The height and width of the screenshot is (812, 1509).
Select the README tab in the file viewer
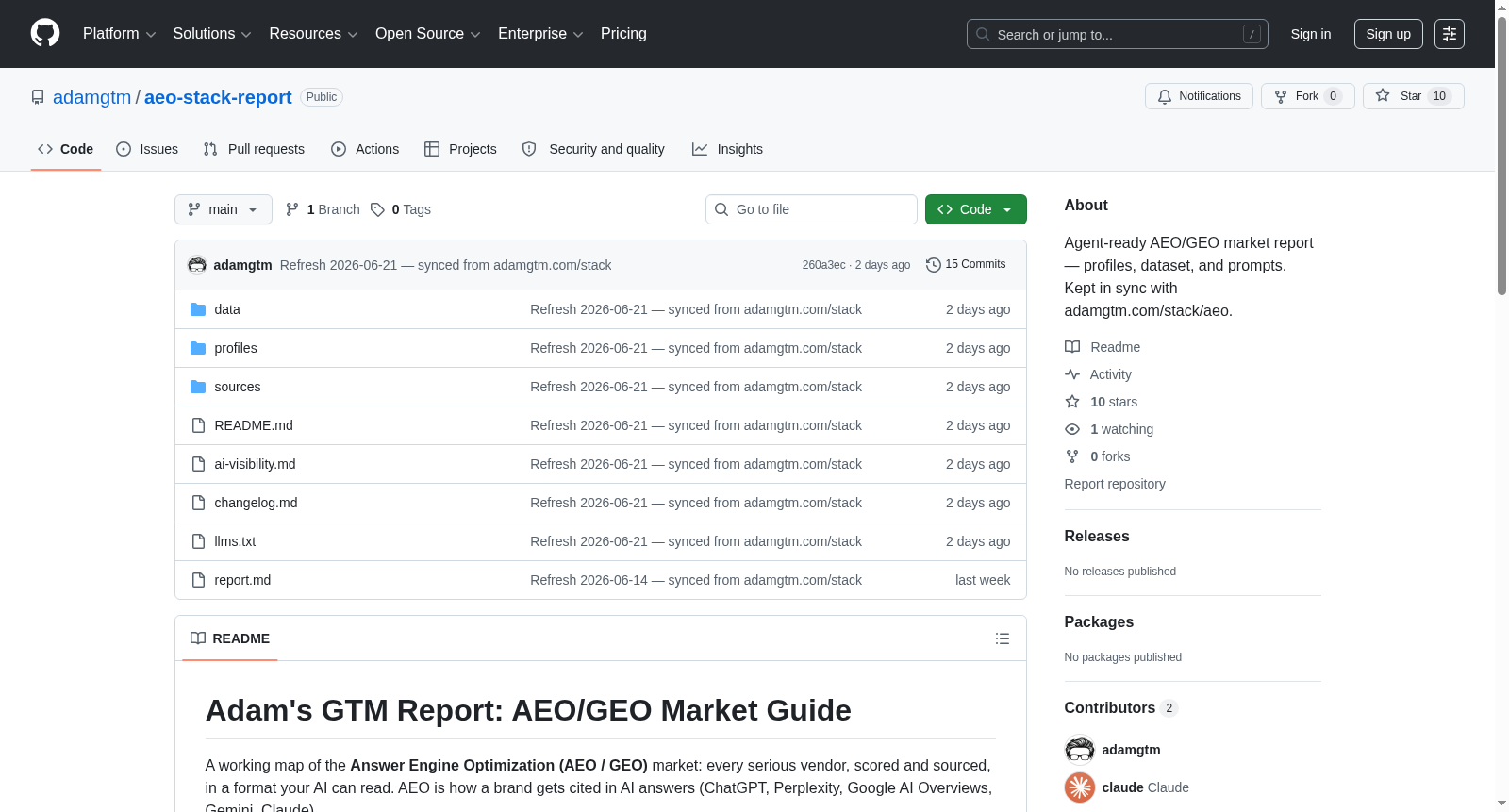(x=230, y=638)
